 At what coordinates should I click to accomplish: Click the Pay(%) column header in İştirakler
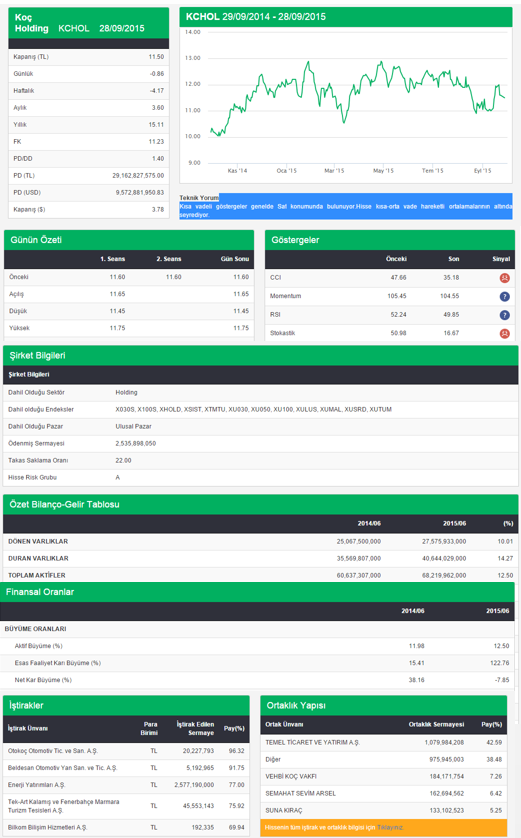point(234,728)
